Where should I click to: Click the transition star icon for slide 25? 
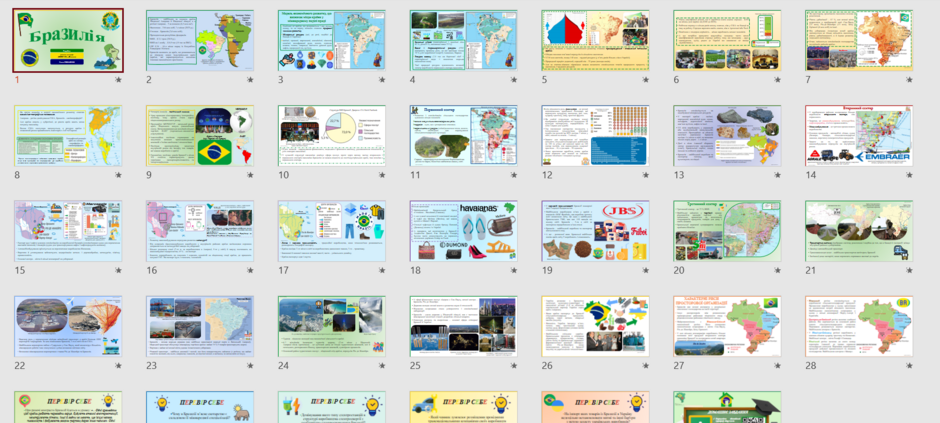(x=514, y=365)
